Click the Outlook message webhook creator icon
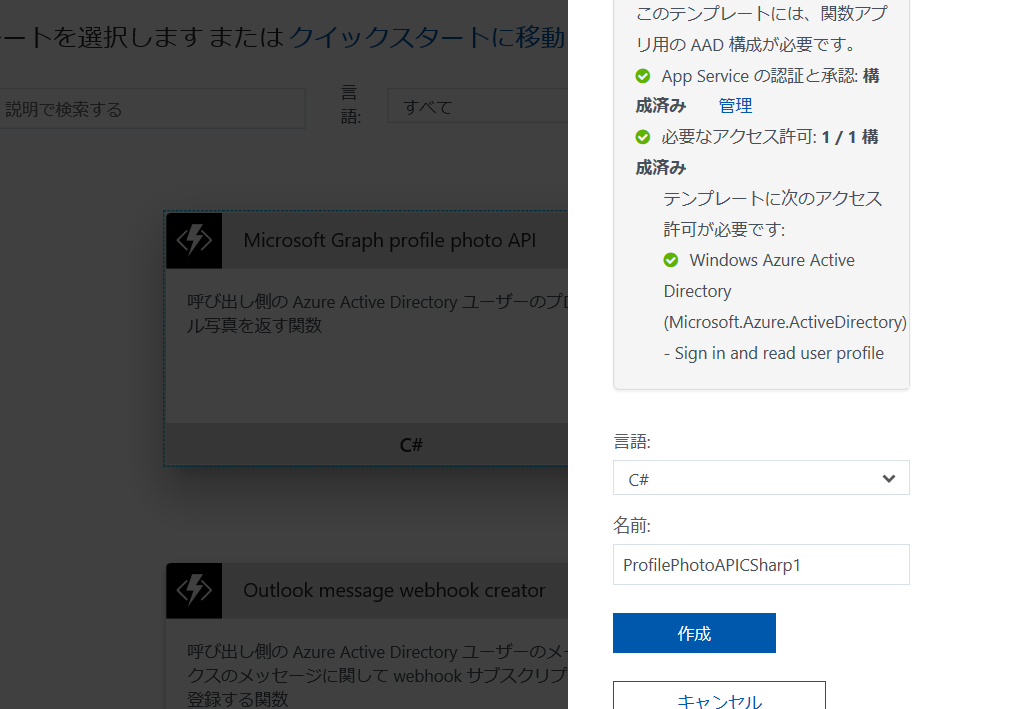Viewport: 1013px width, 709px height. [x=193, y=590]
